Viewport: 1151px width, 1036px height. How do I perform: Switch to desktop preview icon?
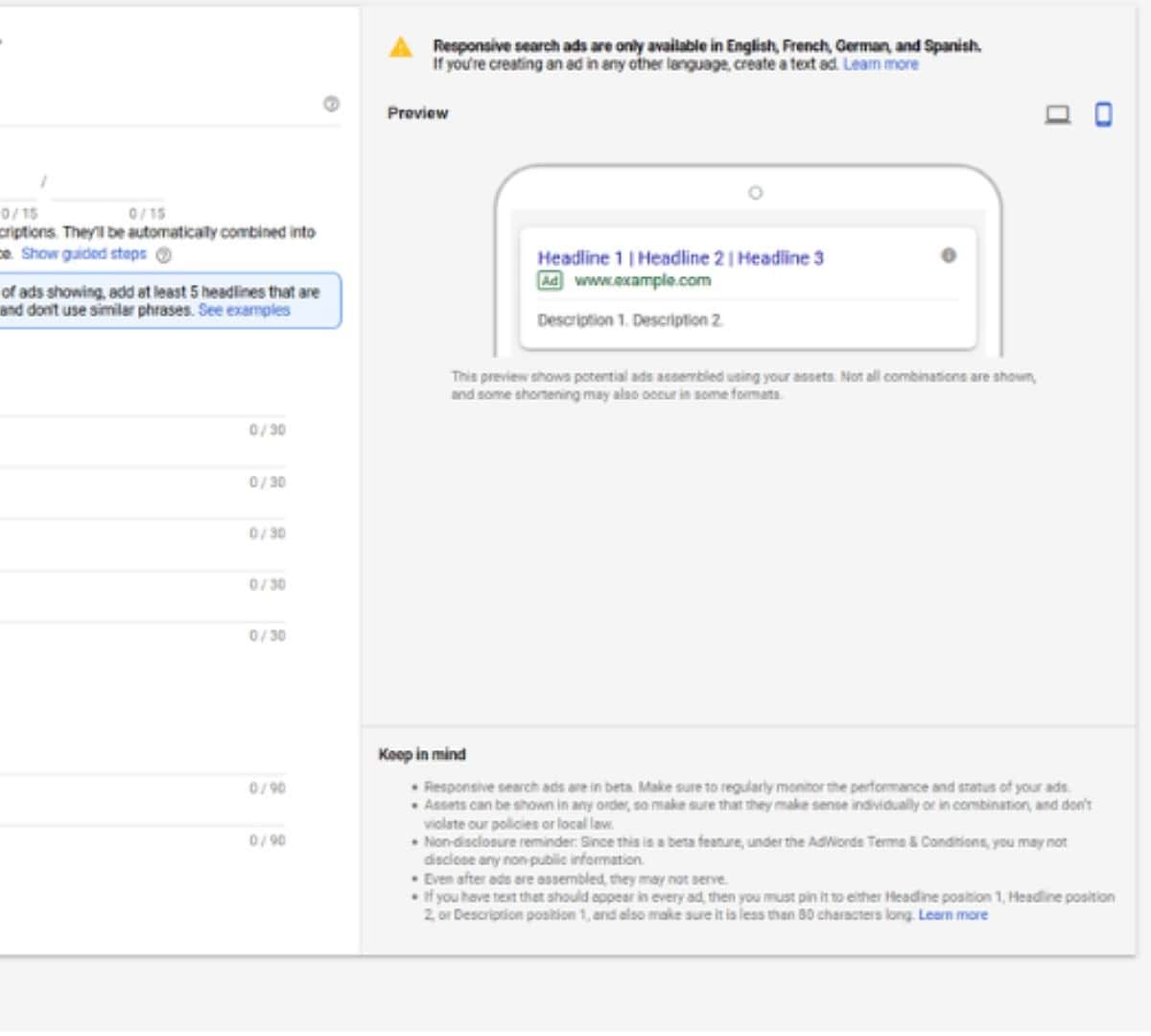[1057, 115]
